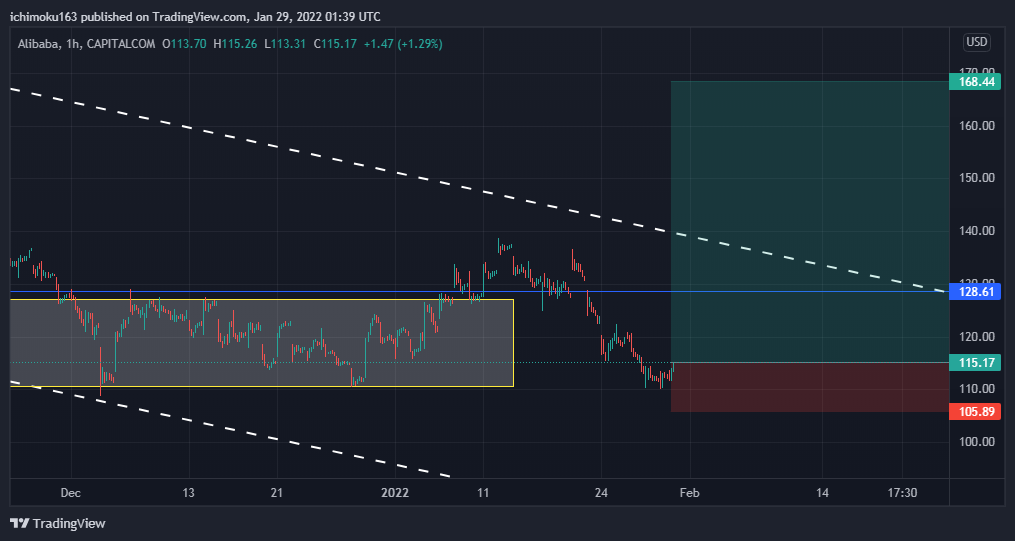Click the 168.44 take-profit price label

click(x=974, y=82)
